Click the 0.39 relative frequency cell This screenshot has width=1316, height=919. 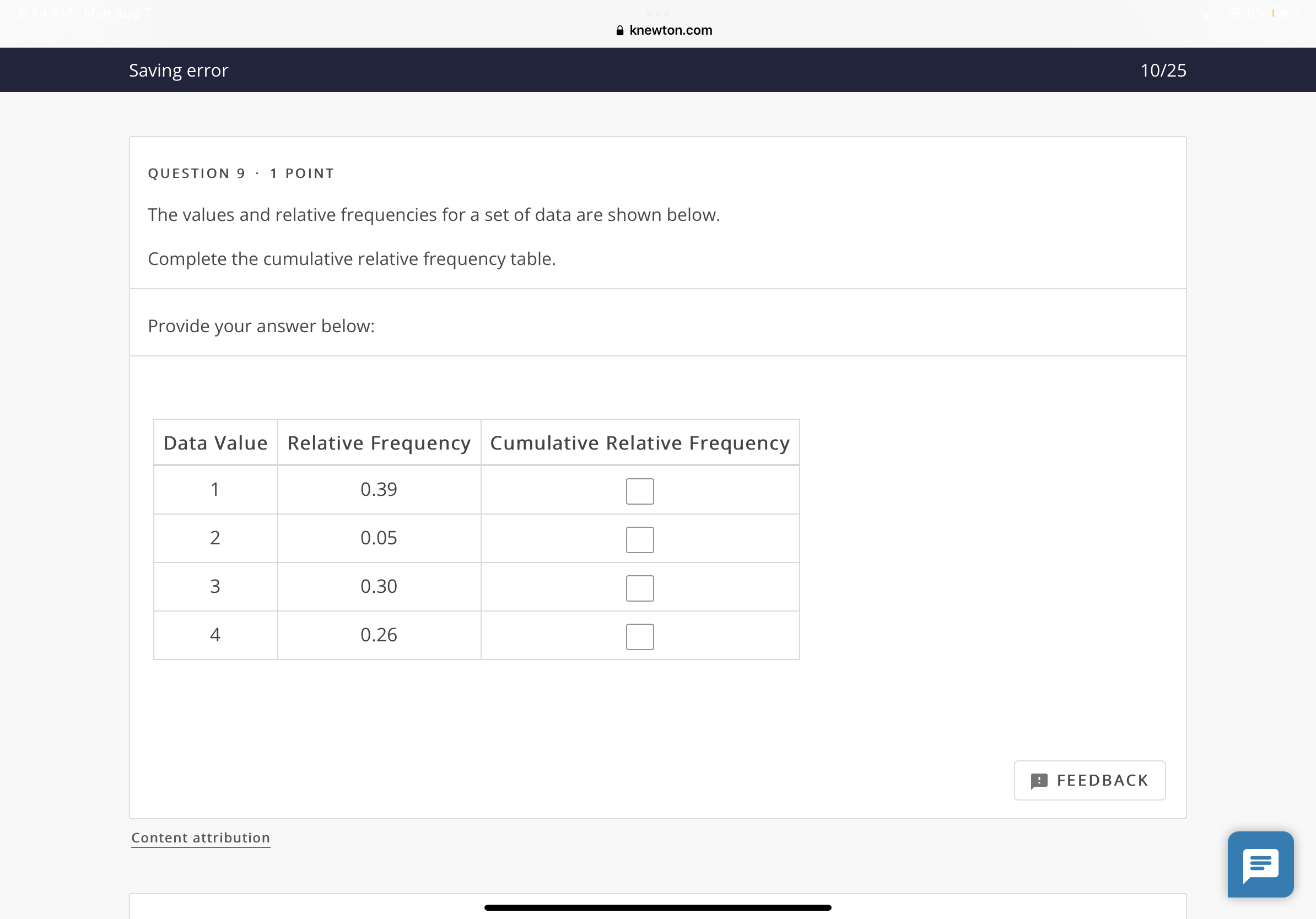[379, 489]
